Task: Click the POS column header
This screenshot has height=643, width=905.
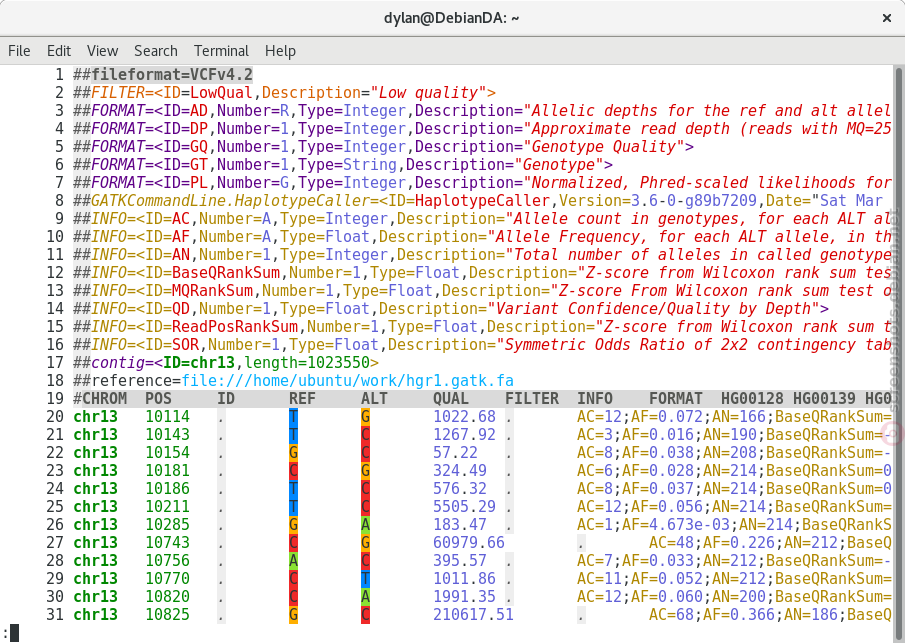Action: [x=159, y=398]
